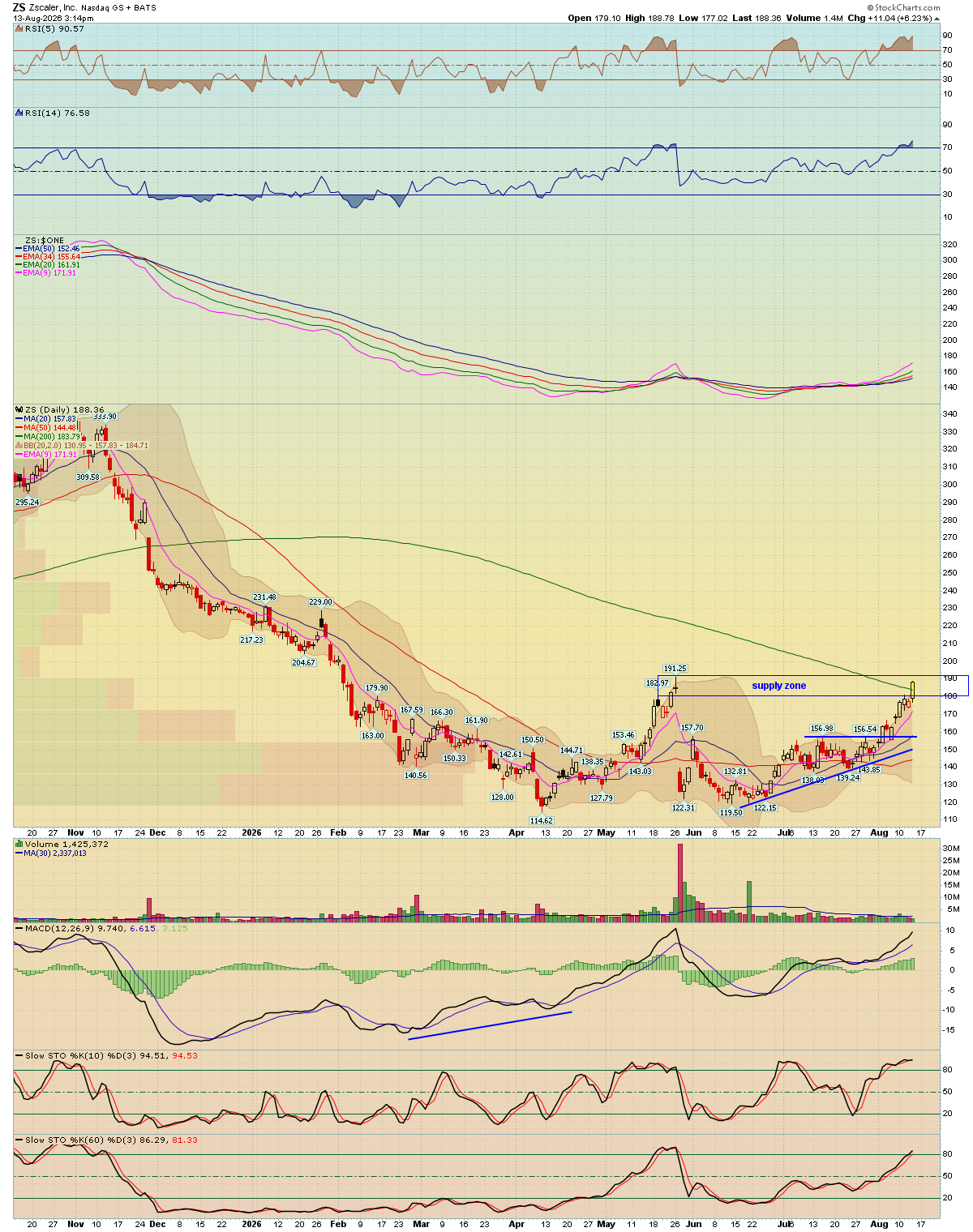
Task: Click the red MA(50) line marker in price panel
Action: [19, 428]
